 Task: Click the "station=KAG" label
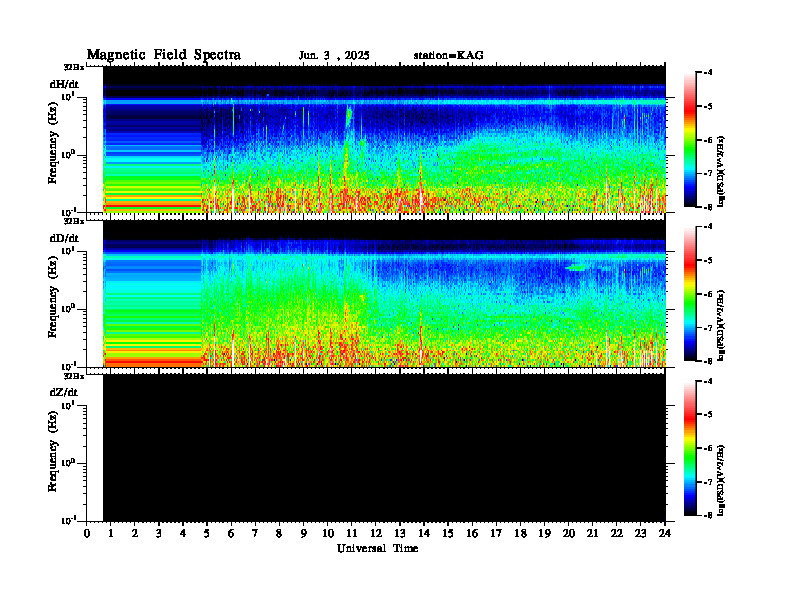[449, 55]
